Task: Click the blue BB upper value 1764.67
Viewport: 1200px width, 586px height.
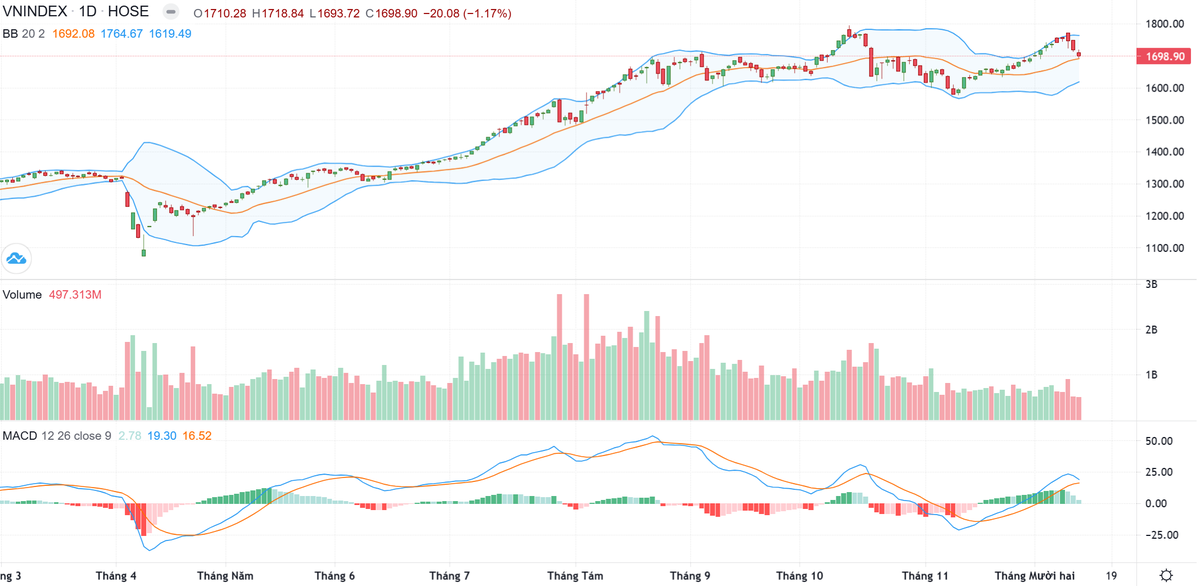Action: coord(122,33)
